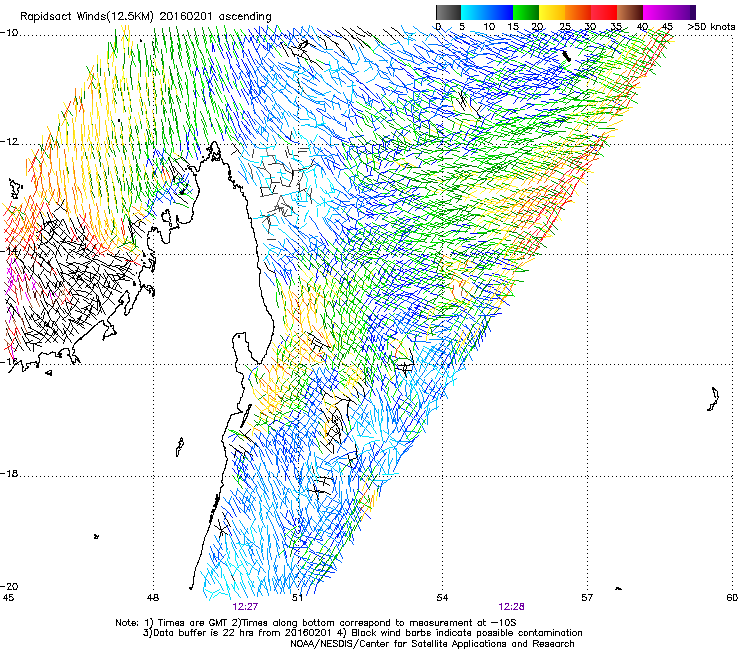Select the gray 0-5 knots color band
Screen dimensions: 740x650
tap(448, 12)
